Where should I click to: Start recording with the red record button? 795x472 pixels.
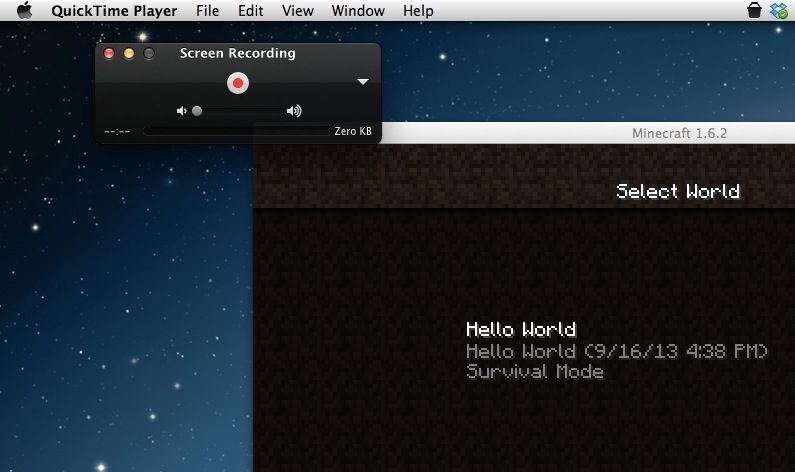[x=237, y=83]
